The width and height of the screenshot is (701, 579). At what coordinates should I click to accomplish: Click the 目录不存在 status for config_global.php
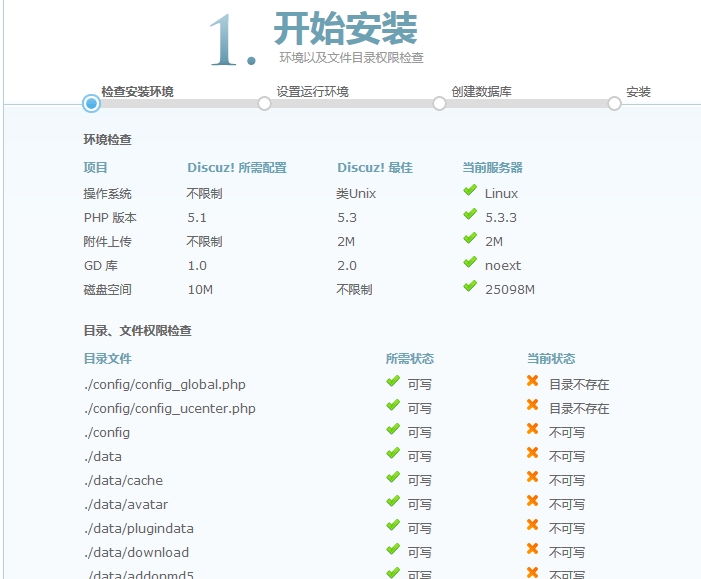[x=579, y=385]
